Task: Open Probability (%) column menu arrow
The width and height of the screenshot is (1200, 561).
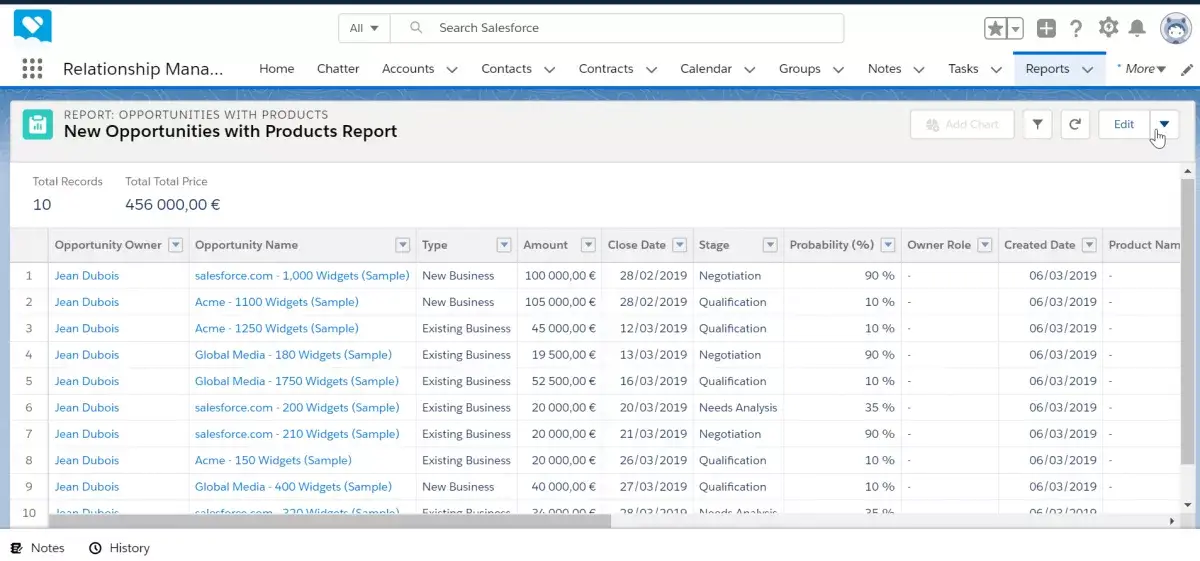Action: tap(887, 245)
